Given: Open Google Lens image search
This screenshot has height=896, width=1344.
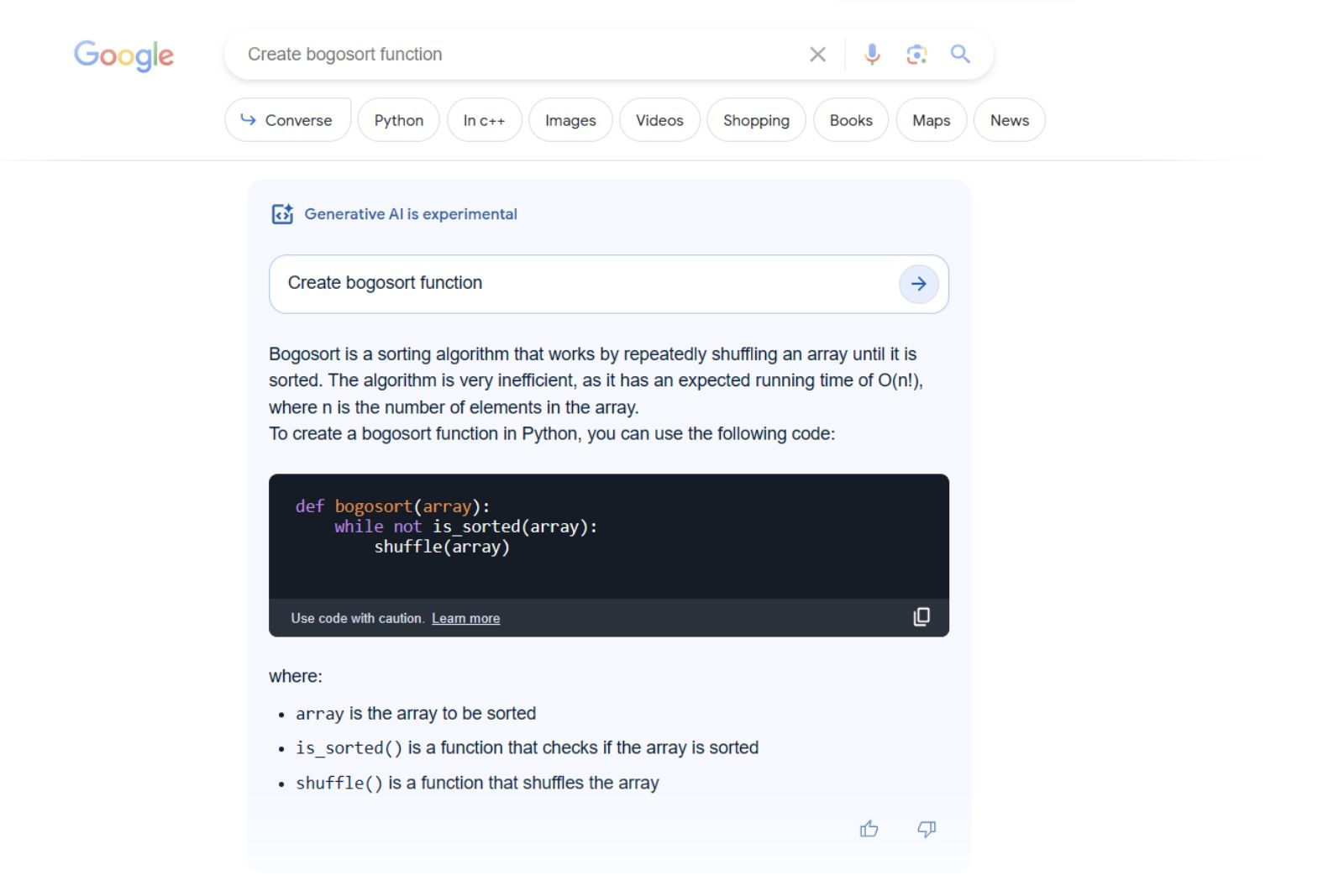Looking at the screenshot, I should point(916,54).
